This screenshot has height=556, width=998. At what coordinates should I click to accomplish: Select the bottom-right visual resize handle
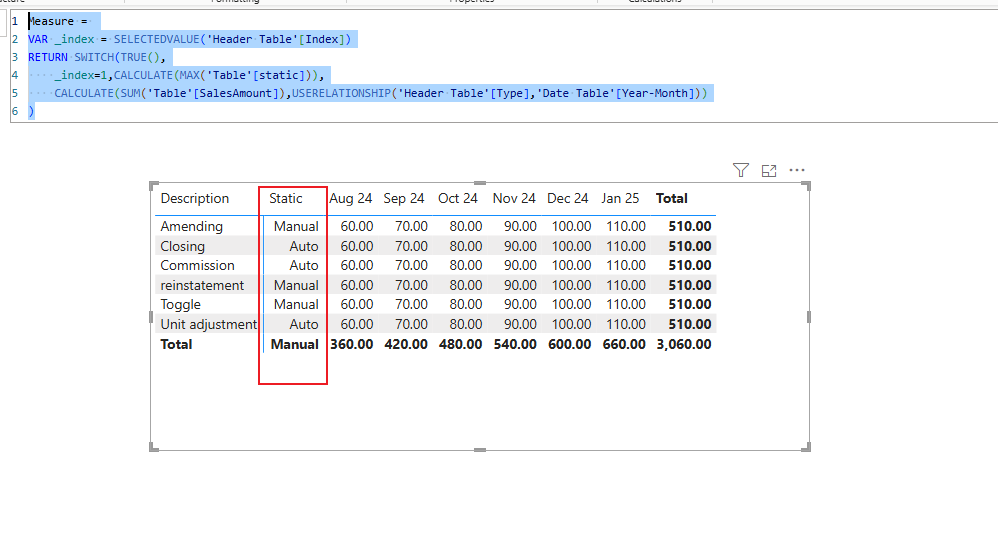coord(806,447)
